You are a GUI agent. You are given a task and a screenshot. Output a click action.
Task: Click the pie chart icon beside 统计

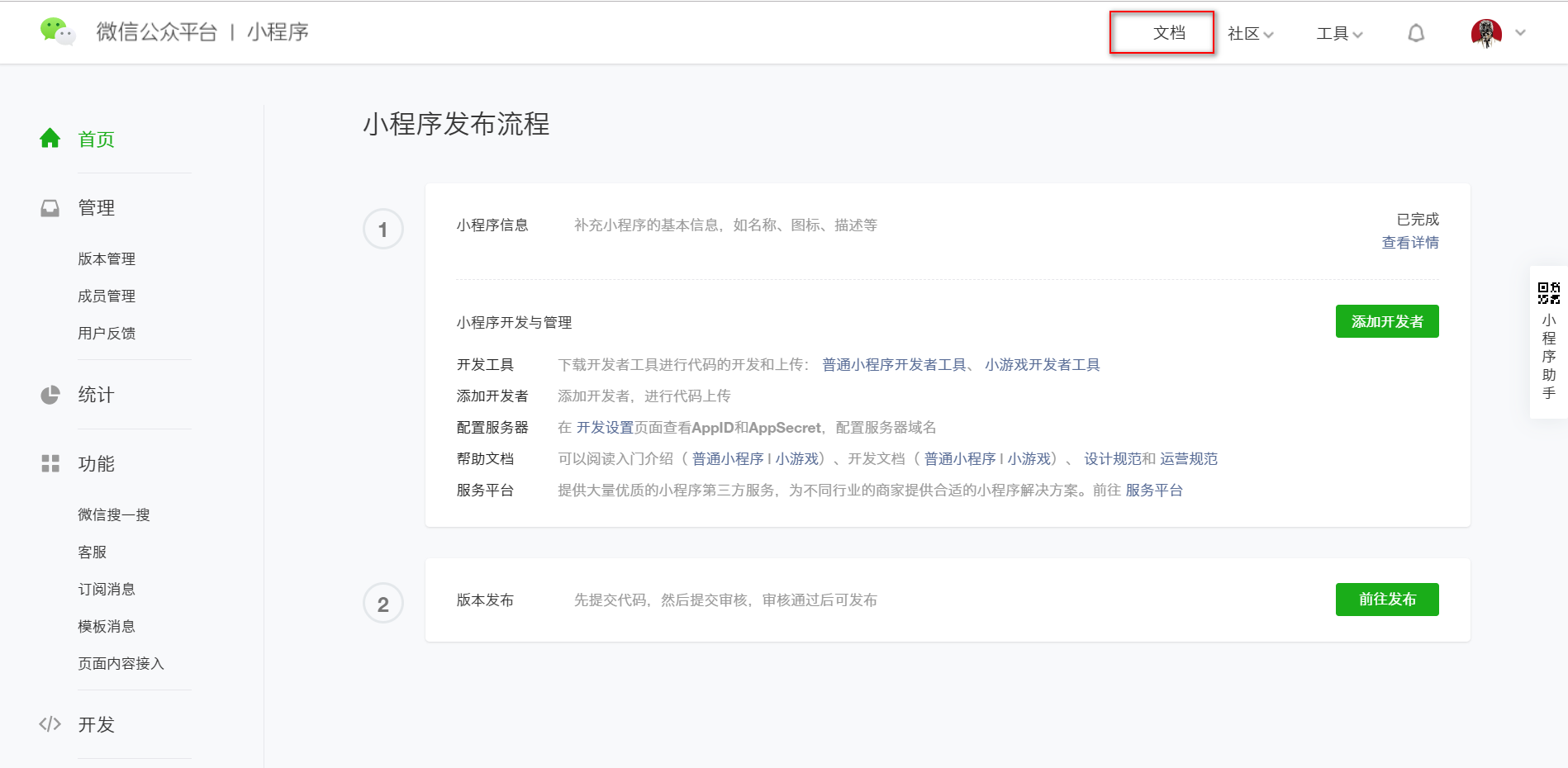pos(50,395)
